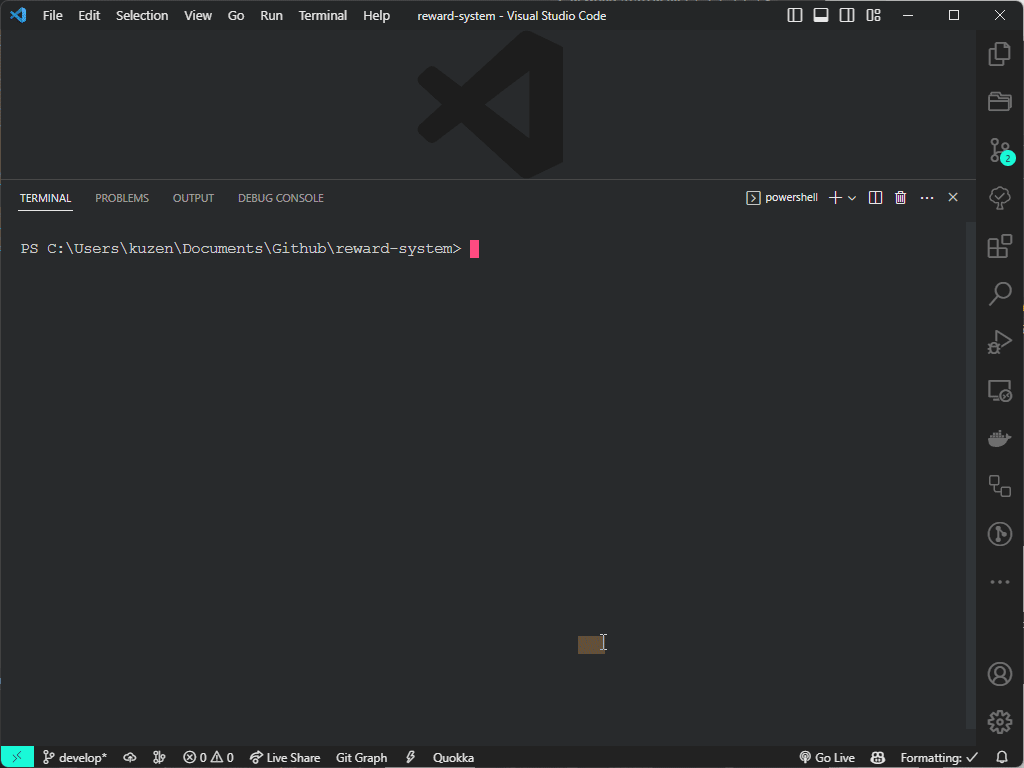Open the Project Manager folders icon
This screenshot has width=1024, height=768.
pyautogui.click(x=999, y=101)
